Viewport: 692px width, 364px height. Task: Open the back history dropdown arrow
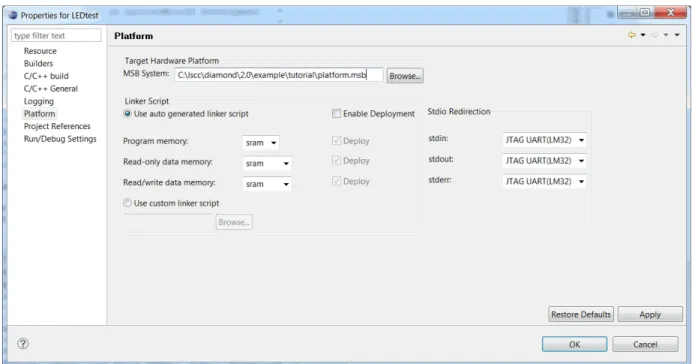pos(643,35)
